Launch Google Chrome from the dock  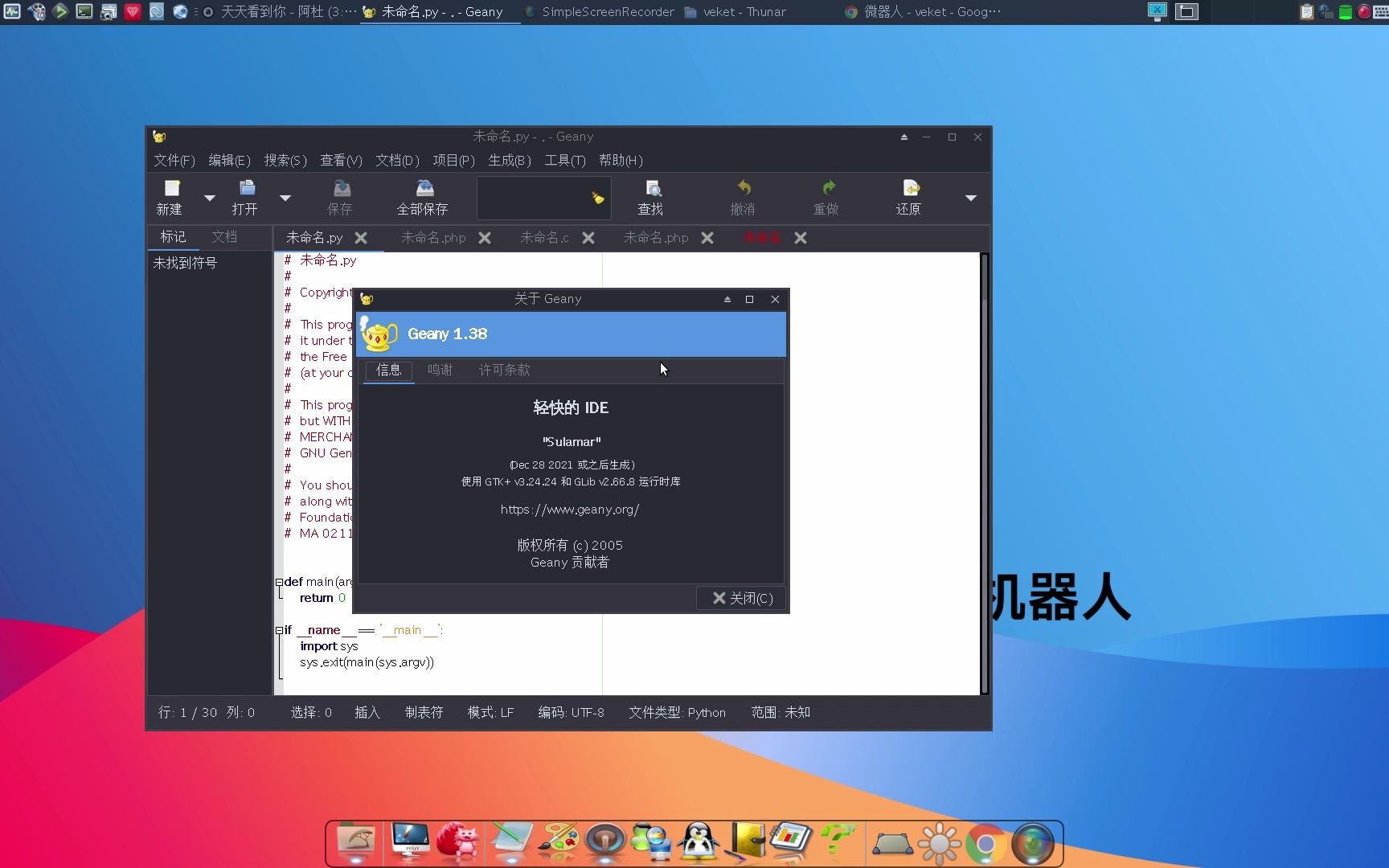(986, 844)
